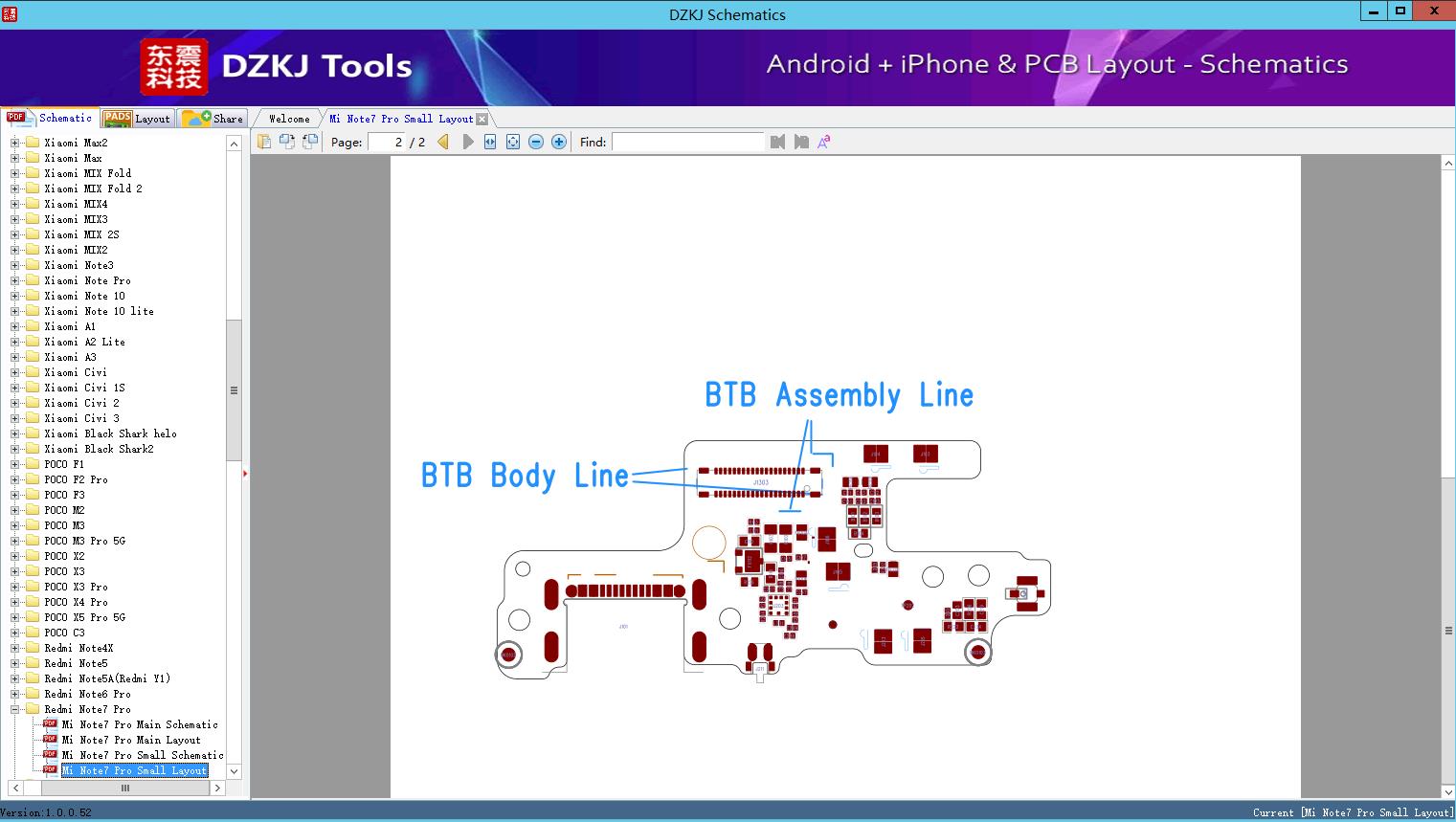Image resolution: width=1456 pixels, height=822 pixels.
Task: Click the folder icon of POCO F1
Action: pyautogui.click(x=32, y=464)
